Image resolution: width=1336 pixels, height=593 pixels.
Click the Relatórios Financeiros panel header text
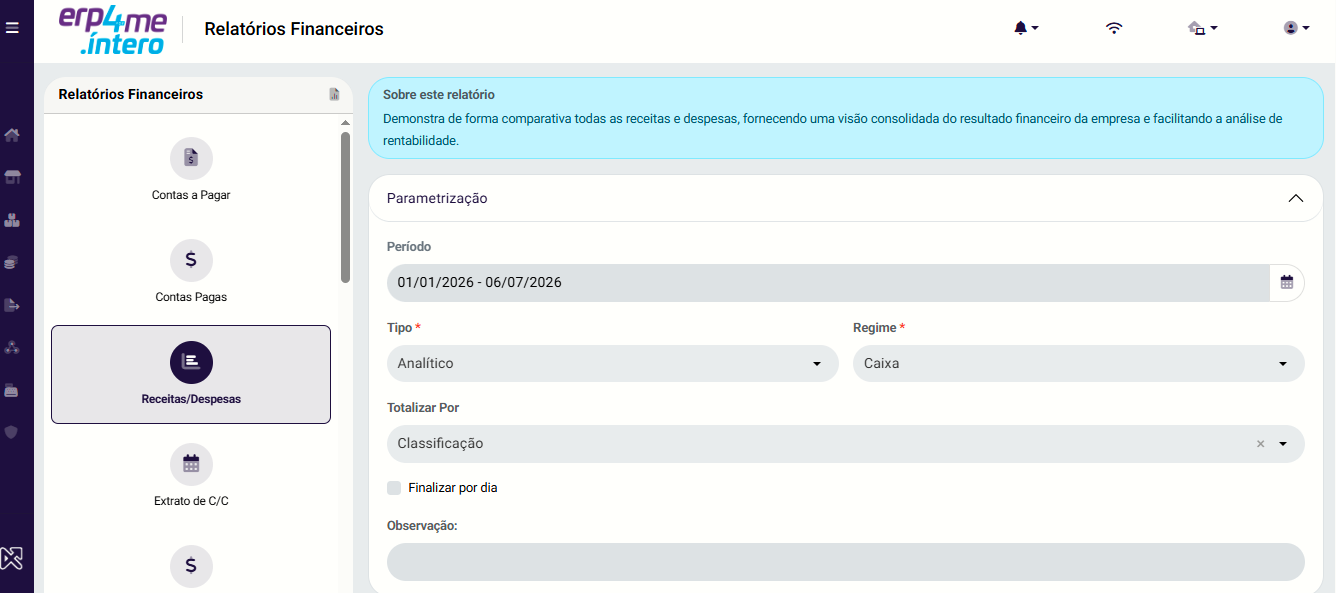131,94
